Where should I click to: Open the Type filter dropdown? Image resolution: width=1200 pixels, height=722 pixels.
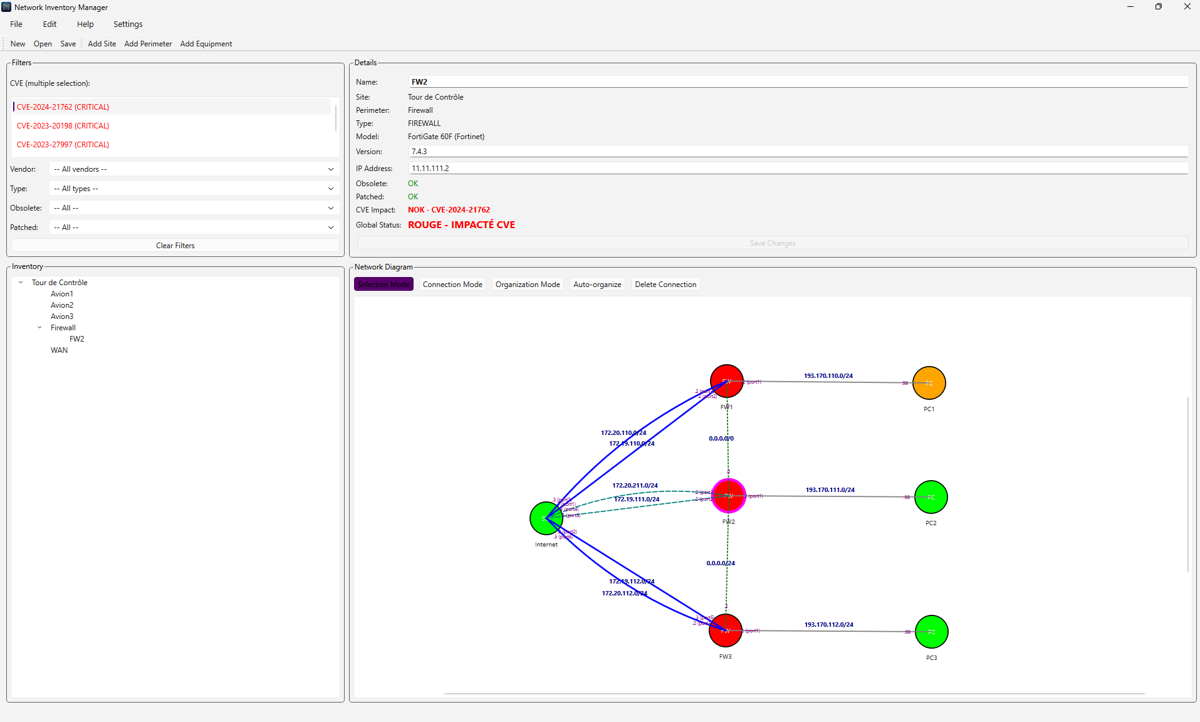point(194,189)
